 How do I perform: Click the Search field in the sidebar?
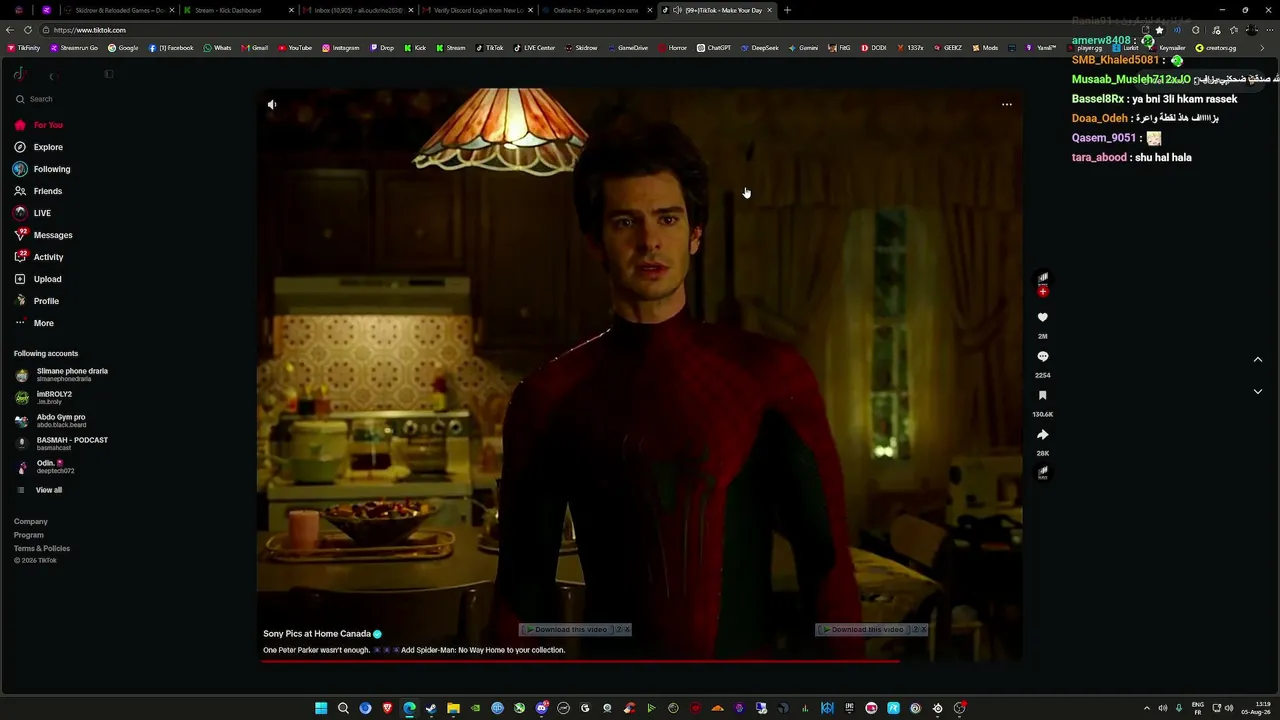coord(62,99)
